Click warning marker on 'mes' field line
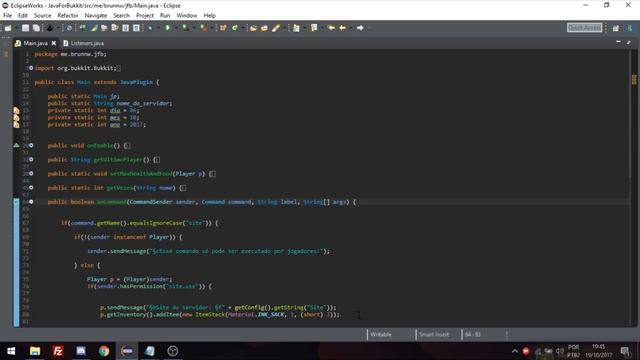The width and height of the screenshot is (640, 360). [16, 118]
